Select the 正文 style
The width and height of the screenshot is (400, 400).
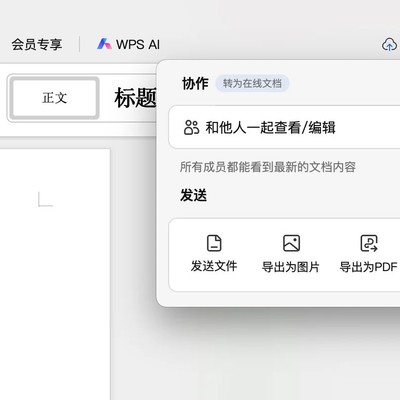pos(54,98)
